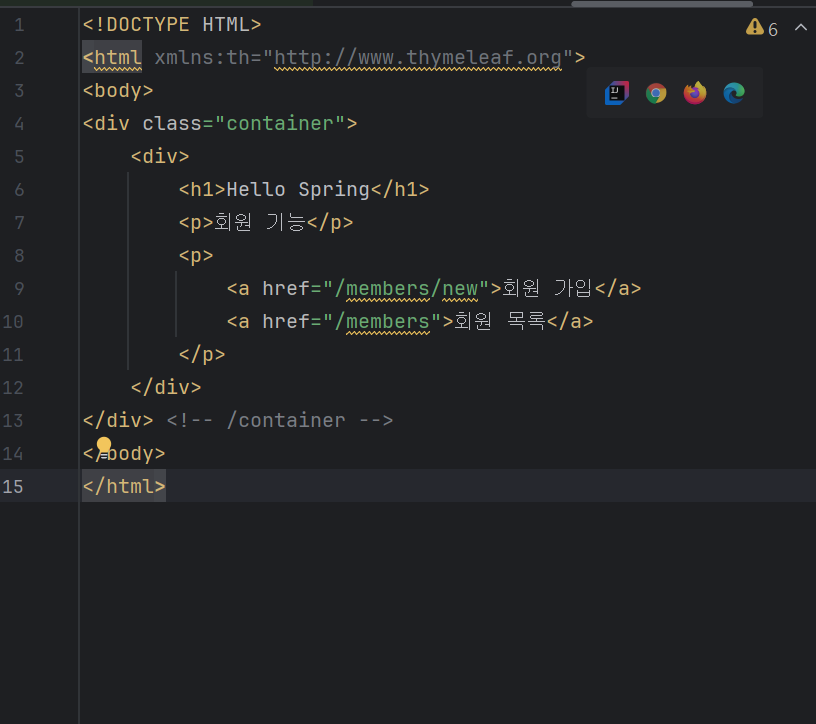Click line number 9 in gutter
This screenshot has width=816, height=724.
[x=19, y=288]
